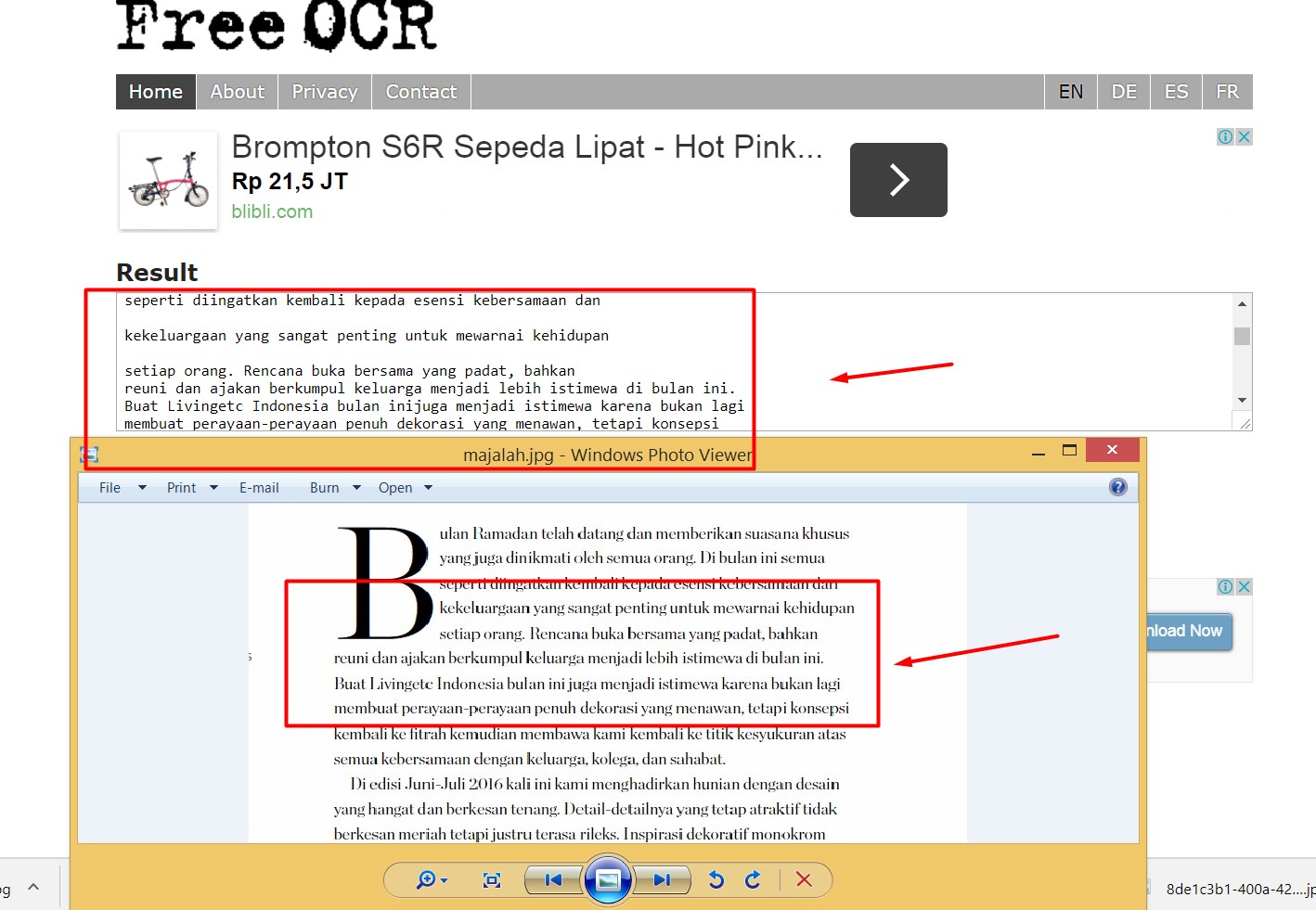The width and height of the screenshot is (1316, 910).
Task: Fit the image to window size
Action: tap(491, 879)
